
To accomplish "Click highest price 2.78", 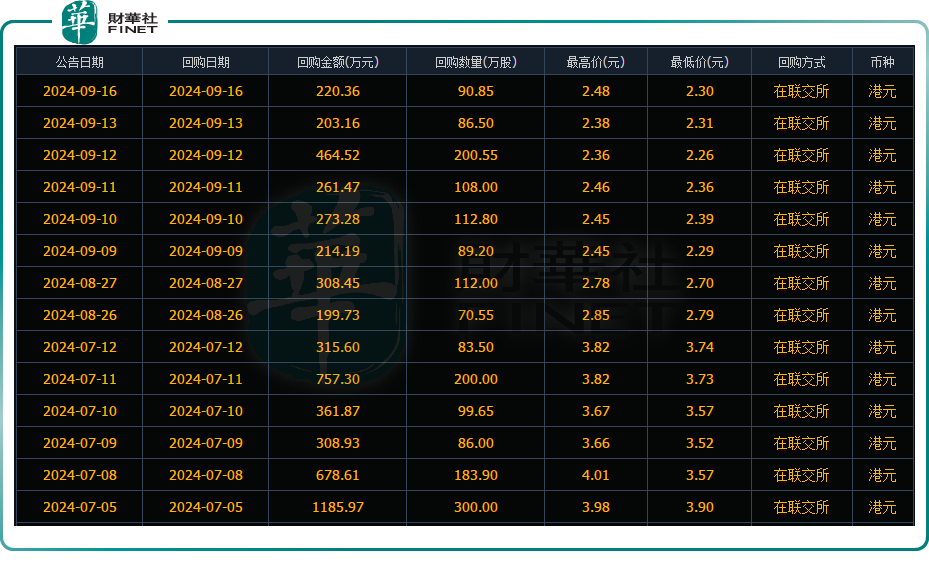I will [596, 283].
